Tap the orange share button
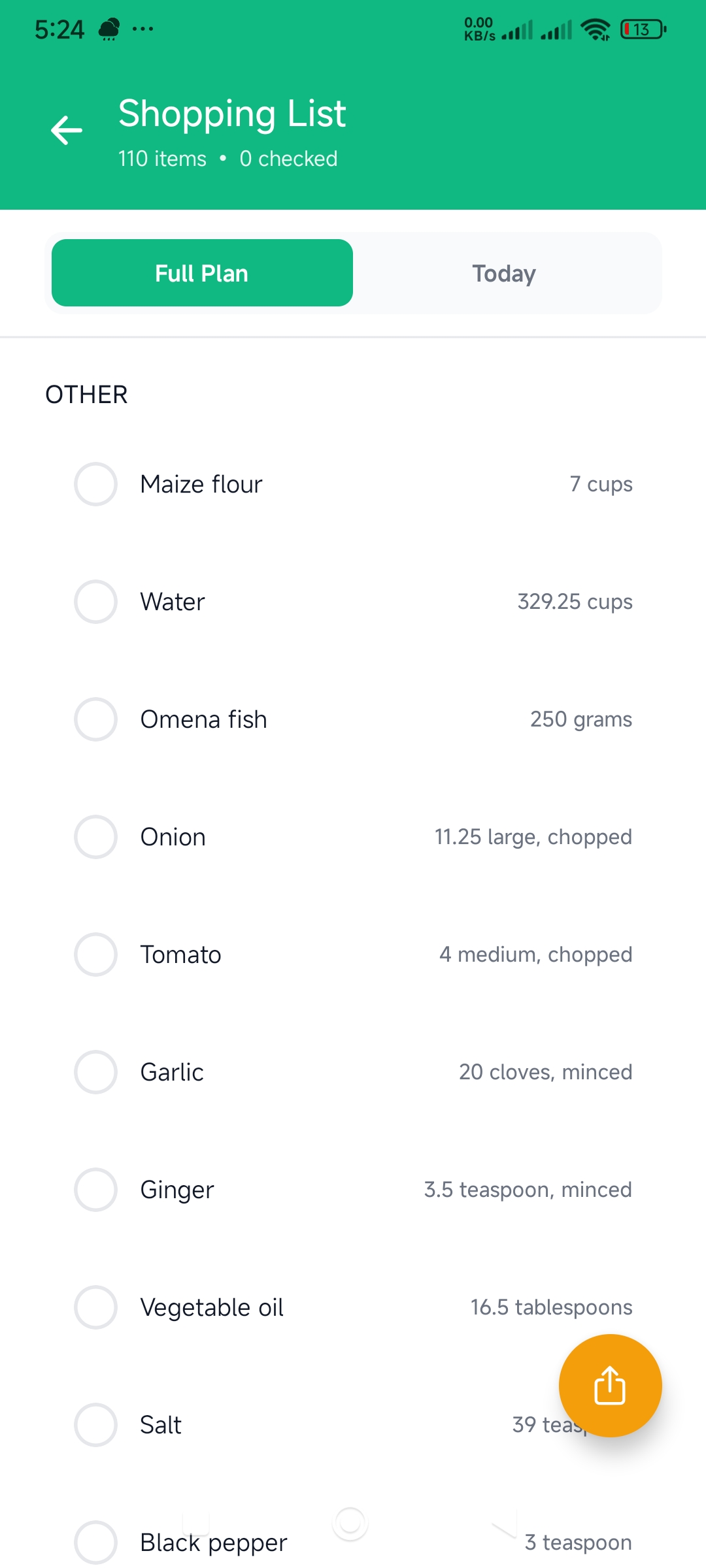 coord(610,1385)
